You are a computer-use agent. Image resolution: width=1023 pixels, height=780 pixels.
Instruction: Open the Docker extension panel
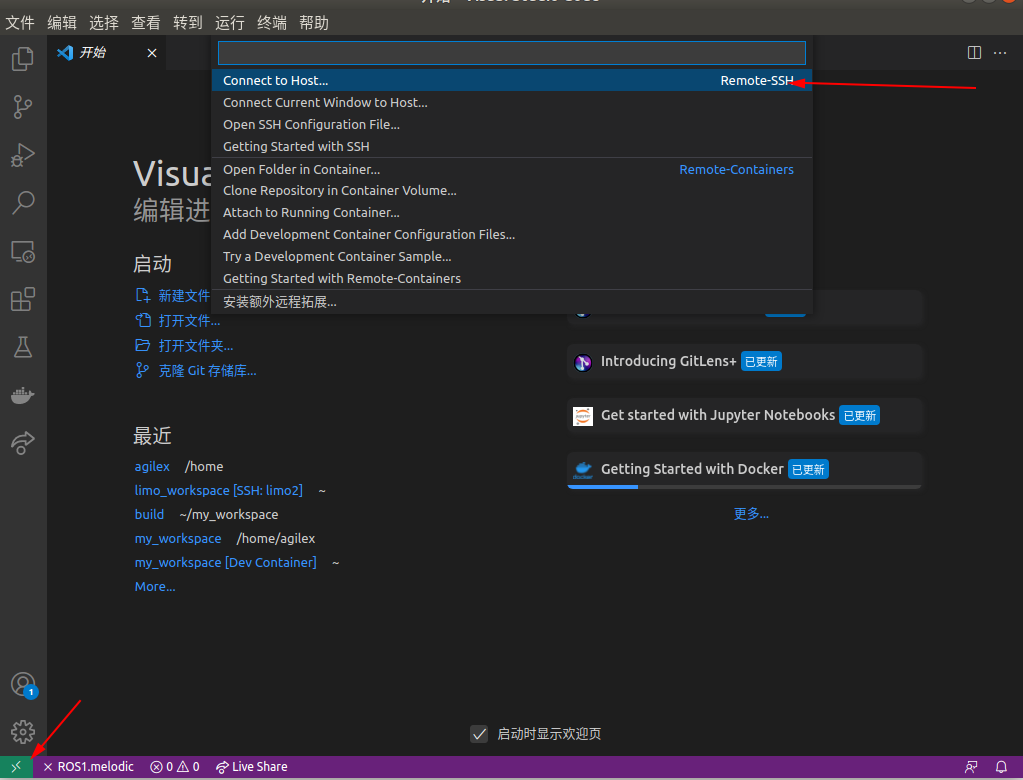pos(22,395)
